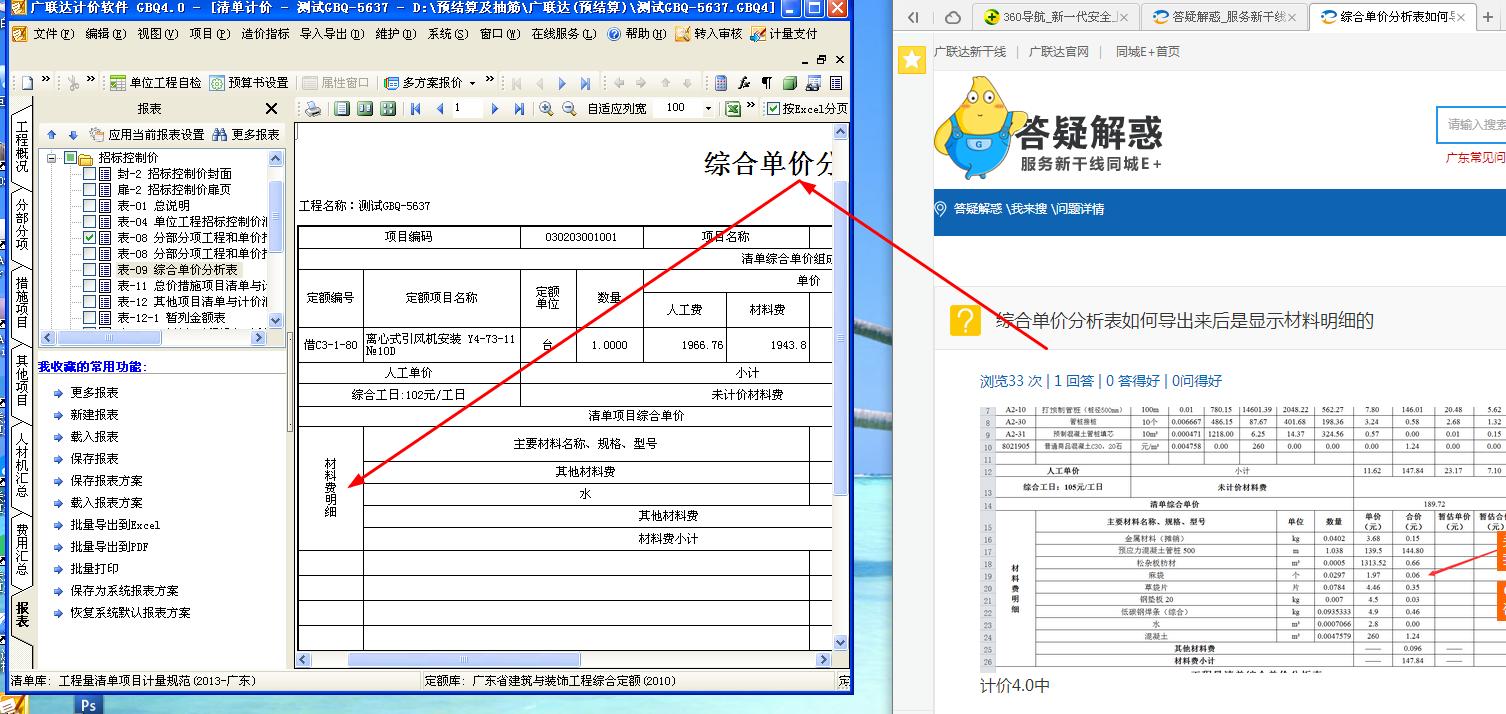Check 表-09 综合单价分析表 checkbox

90,270
